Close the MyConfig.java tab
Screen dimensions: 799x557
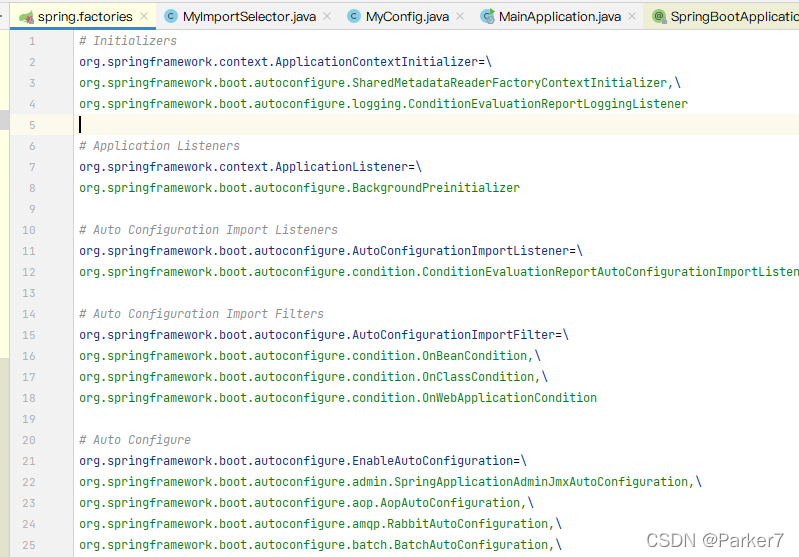click(x=460, y=16)
